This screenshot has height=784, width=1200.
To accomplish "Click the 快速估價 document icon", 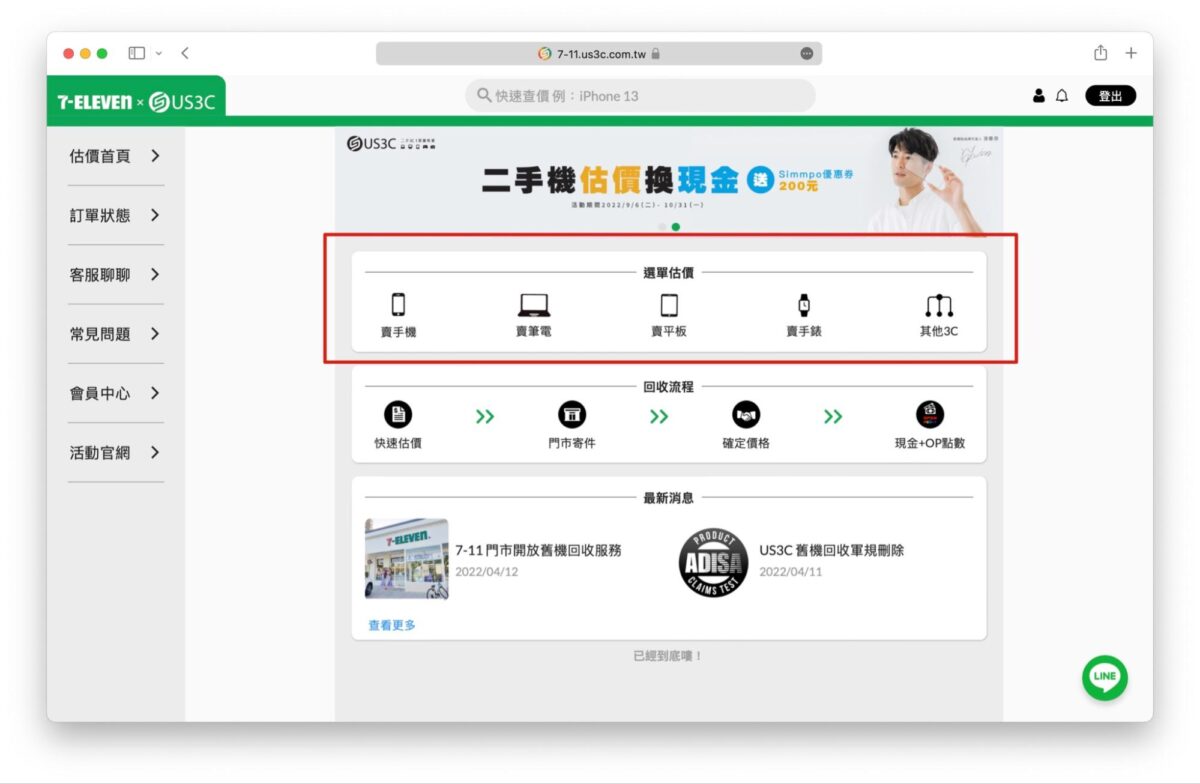I will point(398,415).
